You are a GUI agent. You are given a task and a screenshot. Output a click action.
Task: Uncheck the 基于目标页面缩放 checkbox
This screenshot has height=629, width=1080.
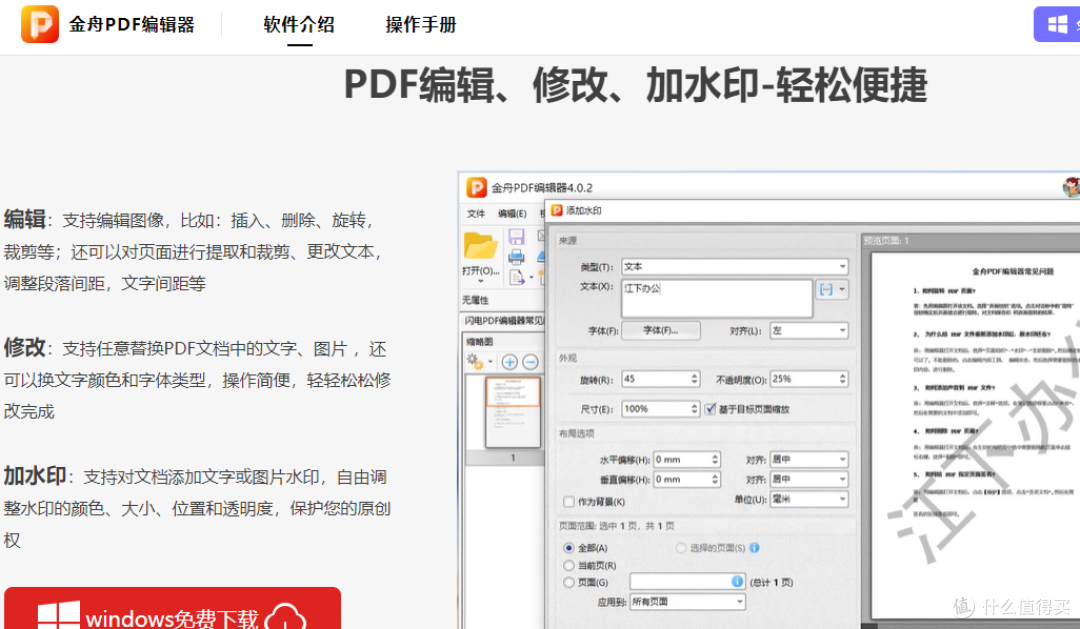pos(710,409)
